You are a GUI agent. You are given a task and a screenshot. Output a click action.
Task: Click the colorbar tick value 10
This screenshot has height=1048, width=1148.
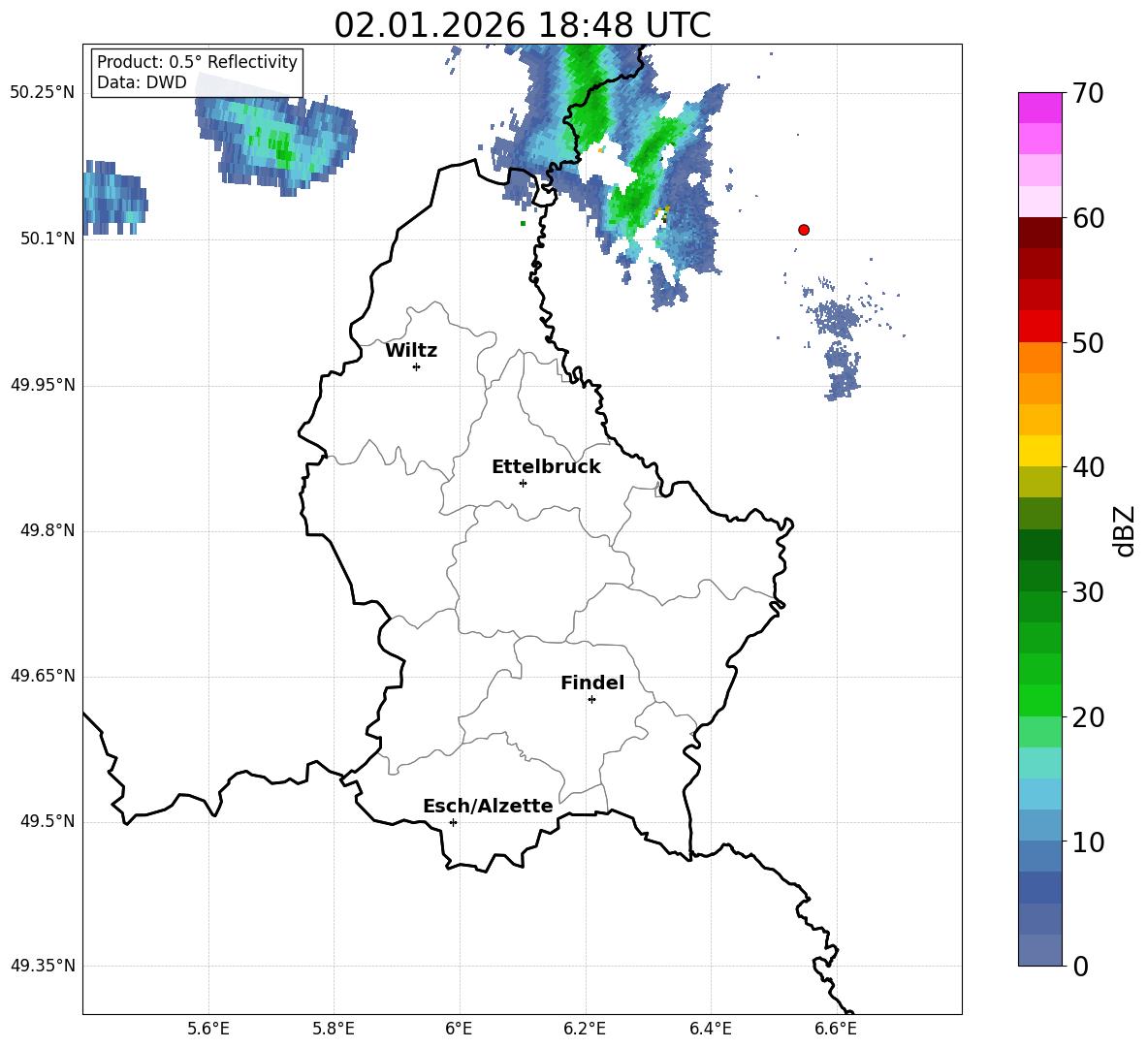click(x=1088, y=842)
